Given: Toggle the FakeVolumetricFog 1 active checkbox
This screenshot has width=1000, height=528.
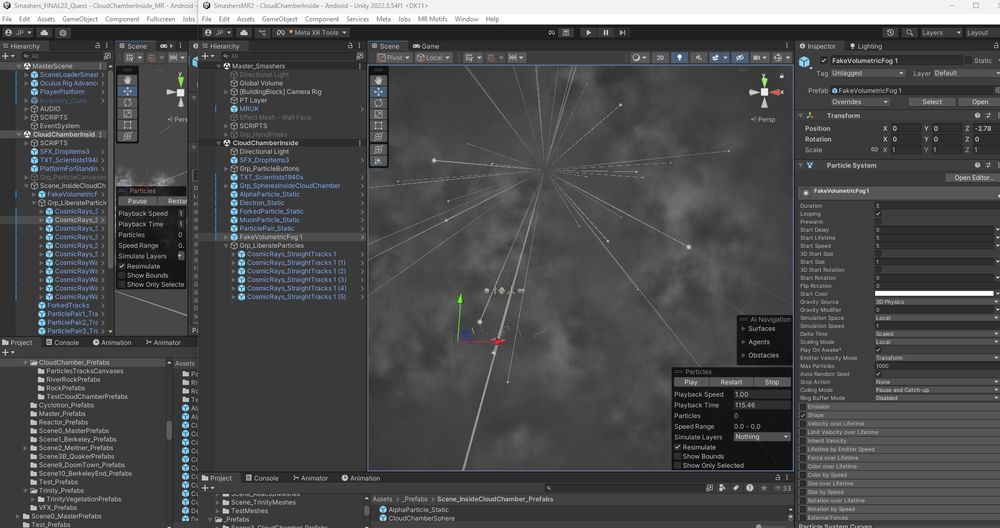Looking at the screenshot, I should click(x=823, y=61).
